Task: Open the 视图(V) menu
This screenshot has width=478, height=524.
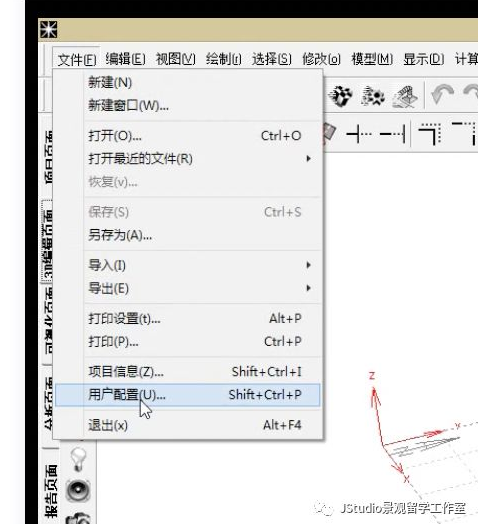Action: pyautogui.click(x=175, y=59)
